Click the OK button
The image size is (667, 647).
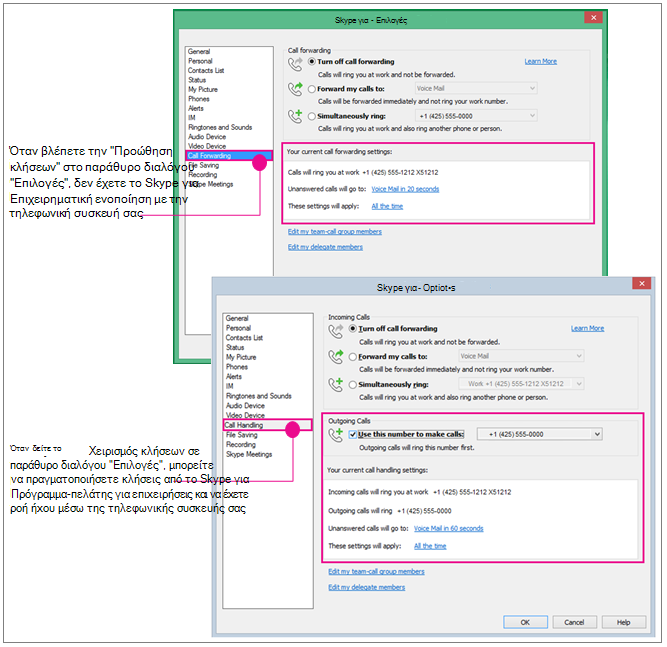click(525, 622)
